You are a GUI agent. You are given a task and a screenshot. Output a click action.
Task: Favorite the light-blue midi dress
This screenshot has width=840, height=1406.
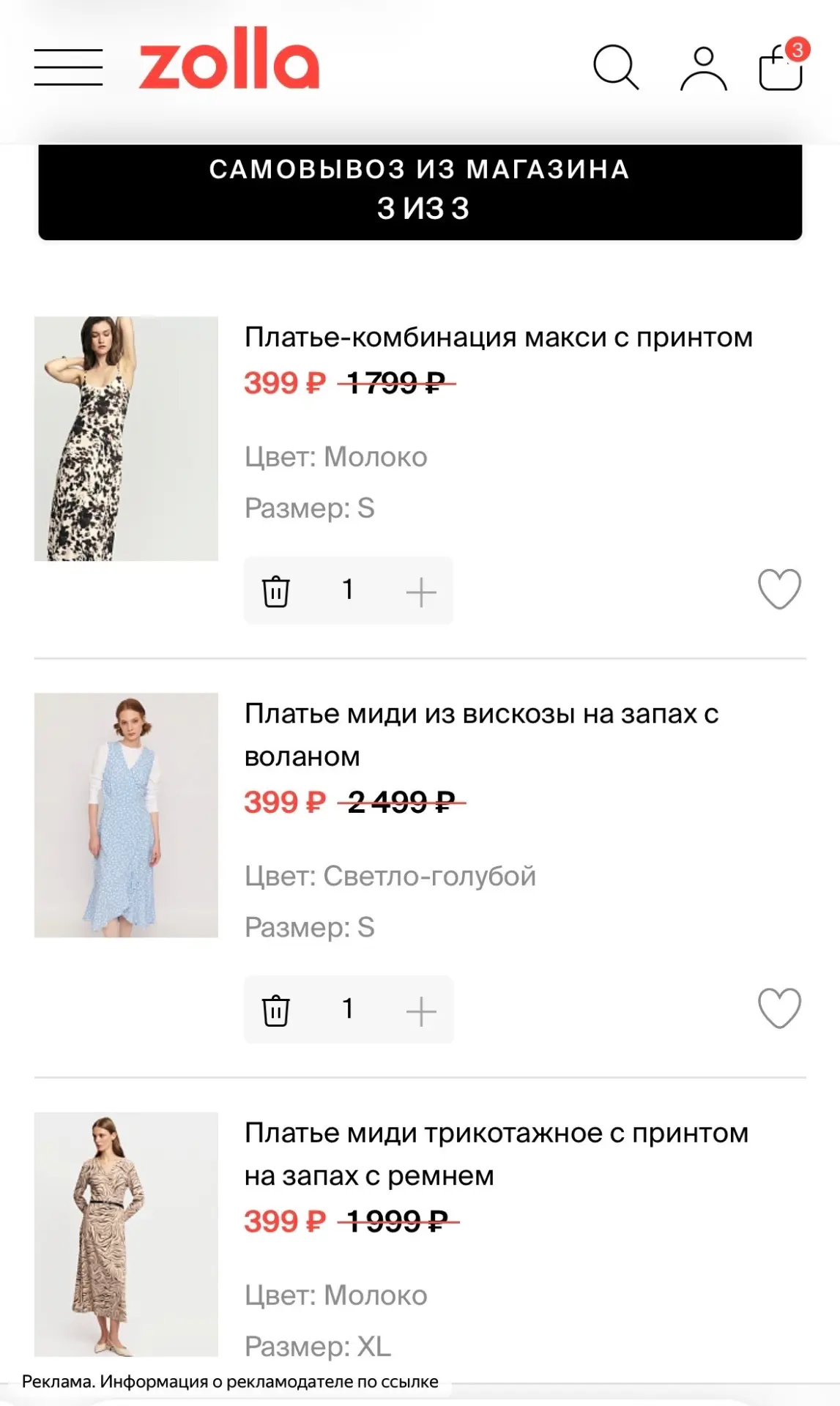779,1008
